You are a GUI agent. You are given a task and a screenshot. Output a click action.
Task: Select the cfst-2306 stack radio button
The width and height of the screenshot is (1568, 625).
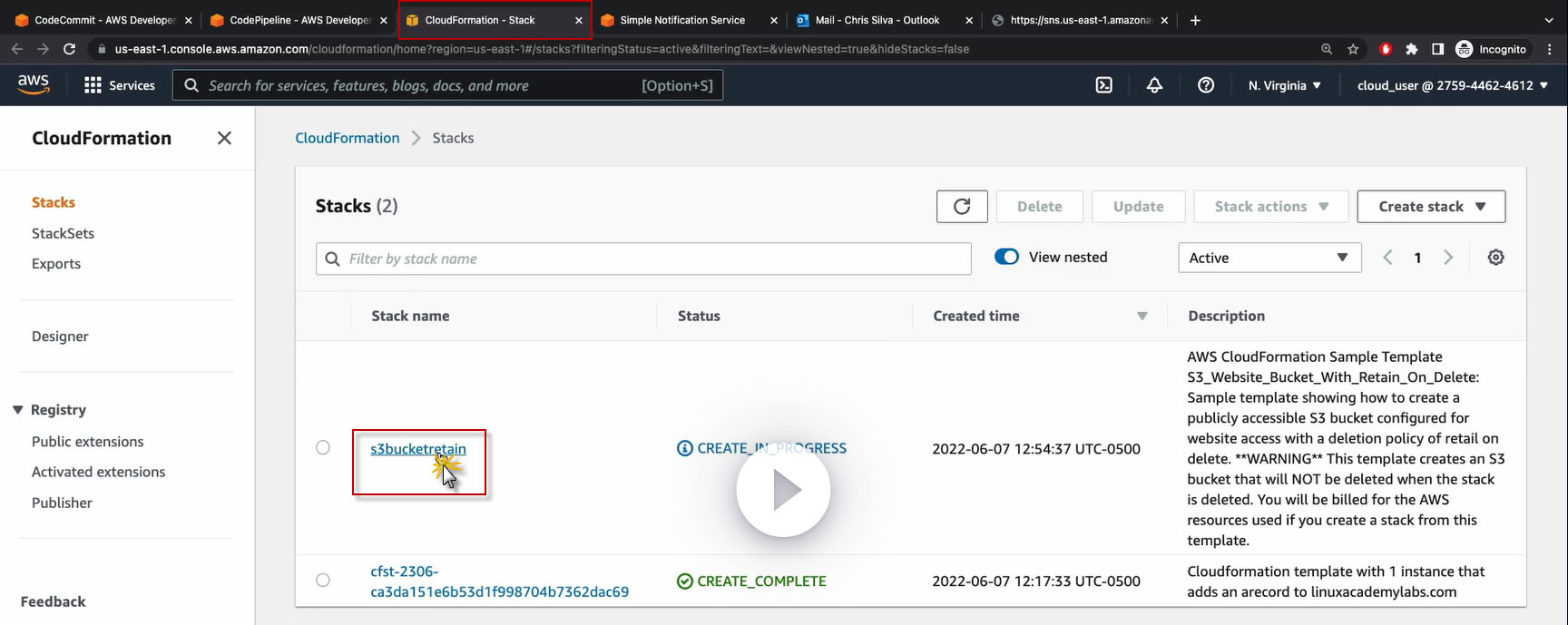pyautogui.click(x=323, y=580)
